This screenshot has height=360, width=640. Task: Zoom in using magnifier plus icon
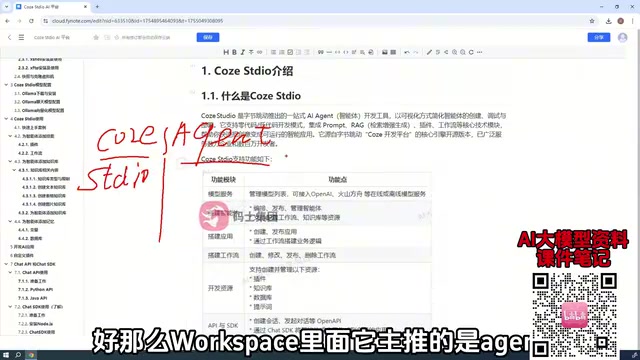pos(454,52)
